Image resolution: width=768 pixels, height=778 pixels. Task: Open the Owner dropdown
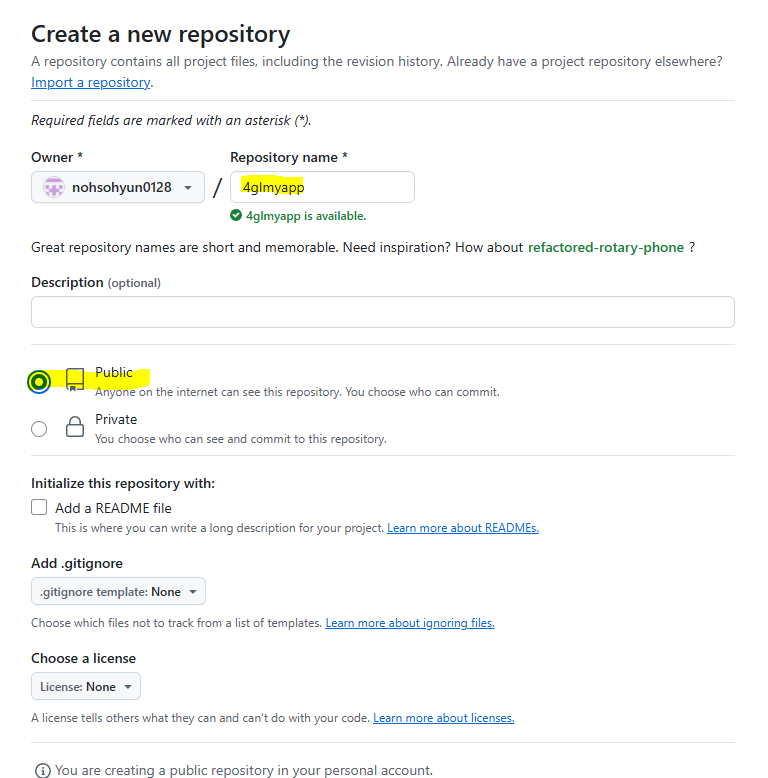tap(118, 187)
